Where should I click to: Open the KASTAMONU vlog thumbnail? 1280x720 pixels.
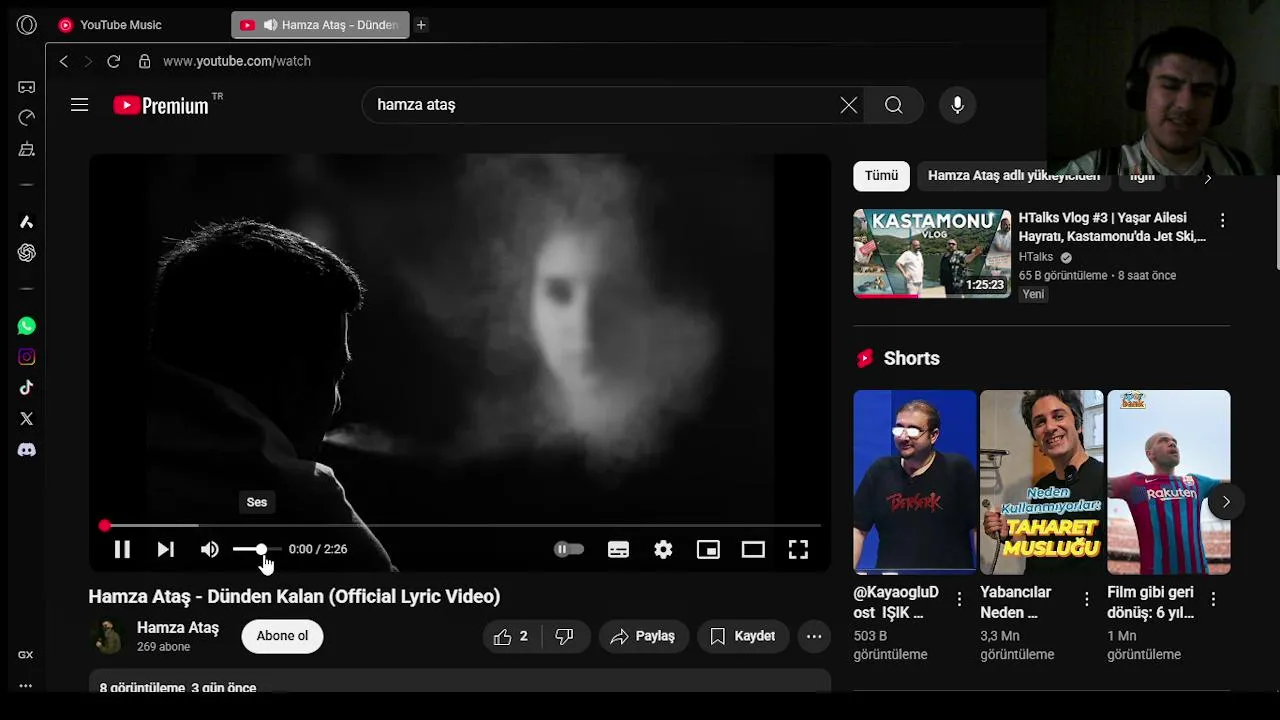(x=932, y=254)
